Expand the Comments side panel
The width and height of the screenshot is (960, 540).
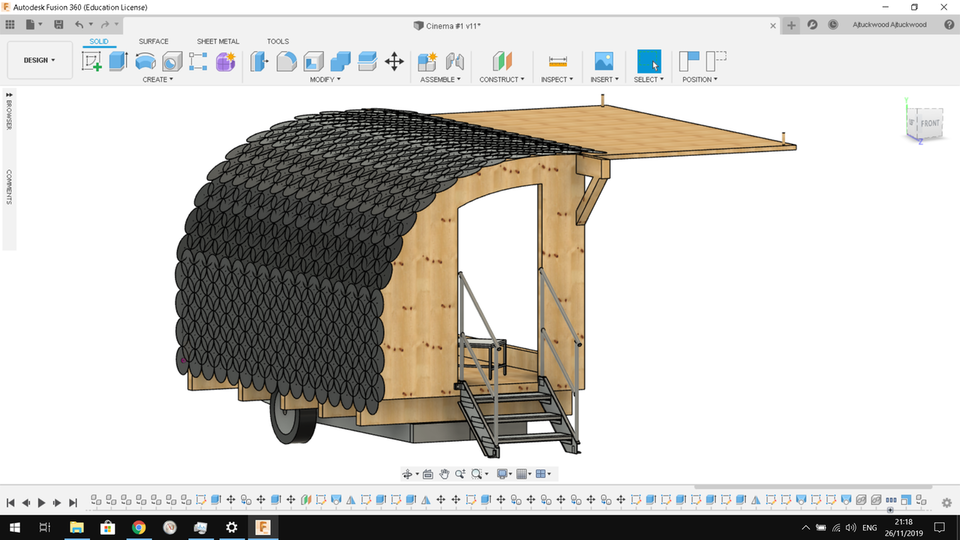click(x=9, y=186)
